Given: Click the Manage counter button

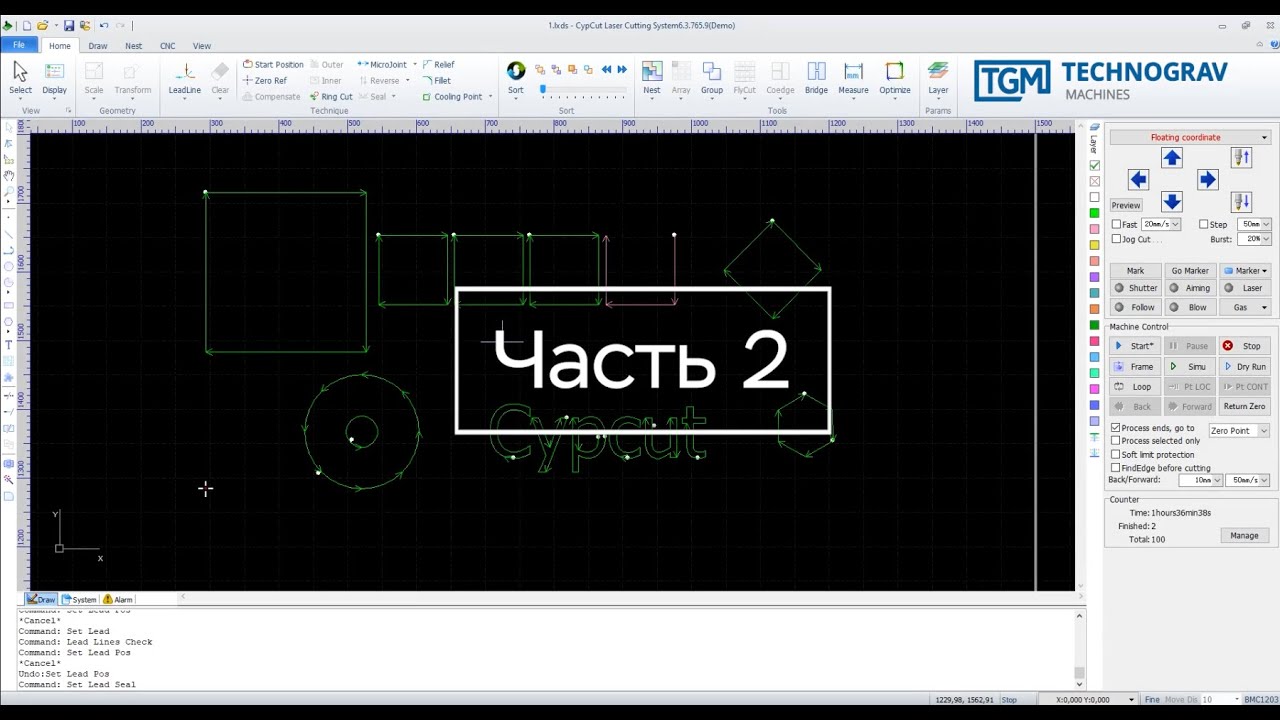Looking at the screenshot, I should point(1245,536).
